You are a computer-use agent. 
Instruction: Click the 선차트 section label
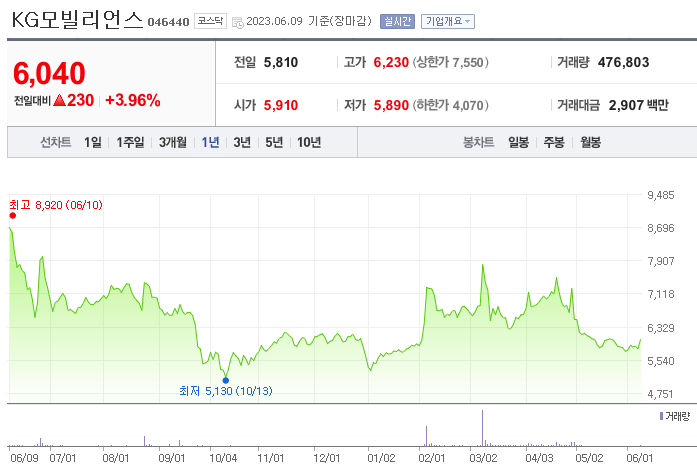pos(56,142)
